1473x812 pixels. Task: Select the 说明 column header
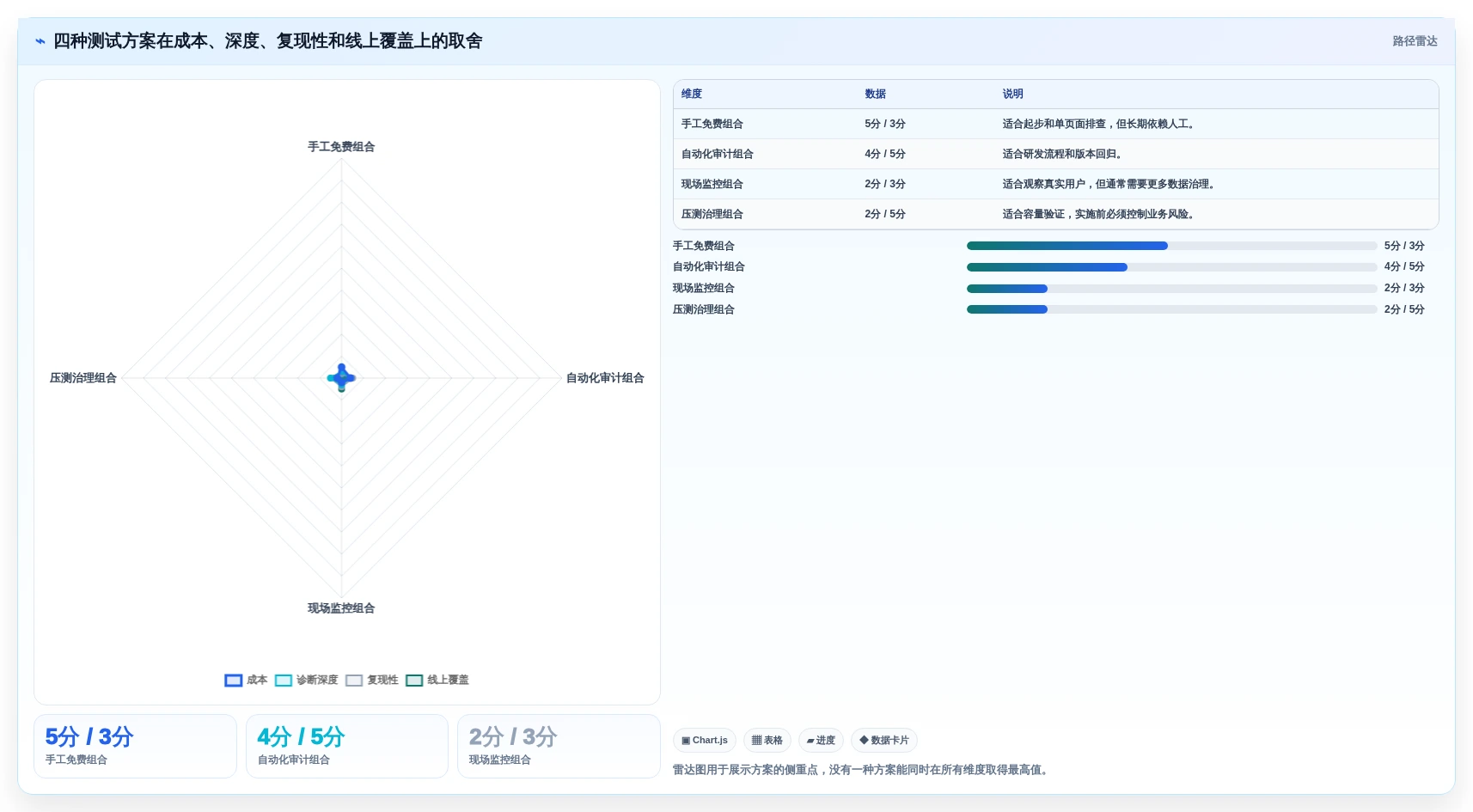pos(1013,95)
